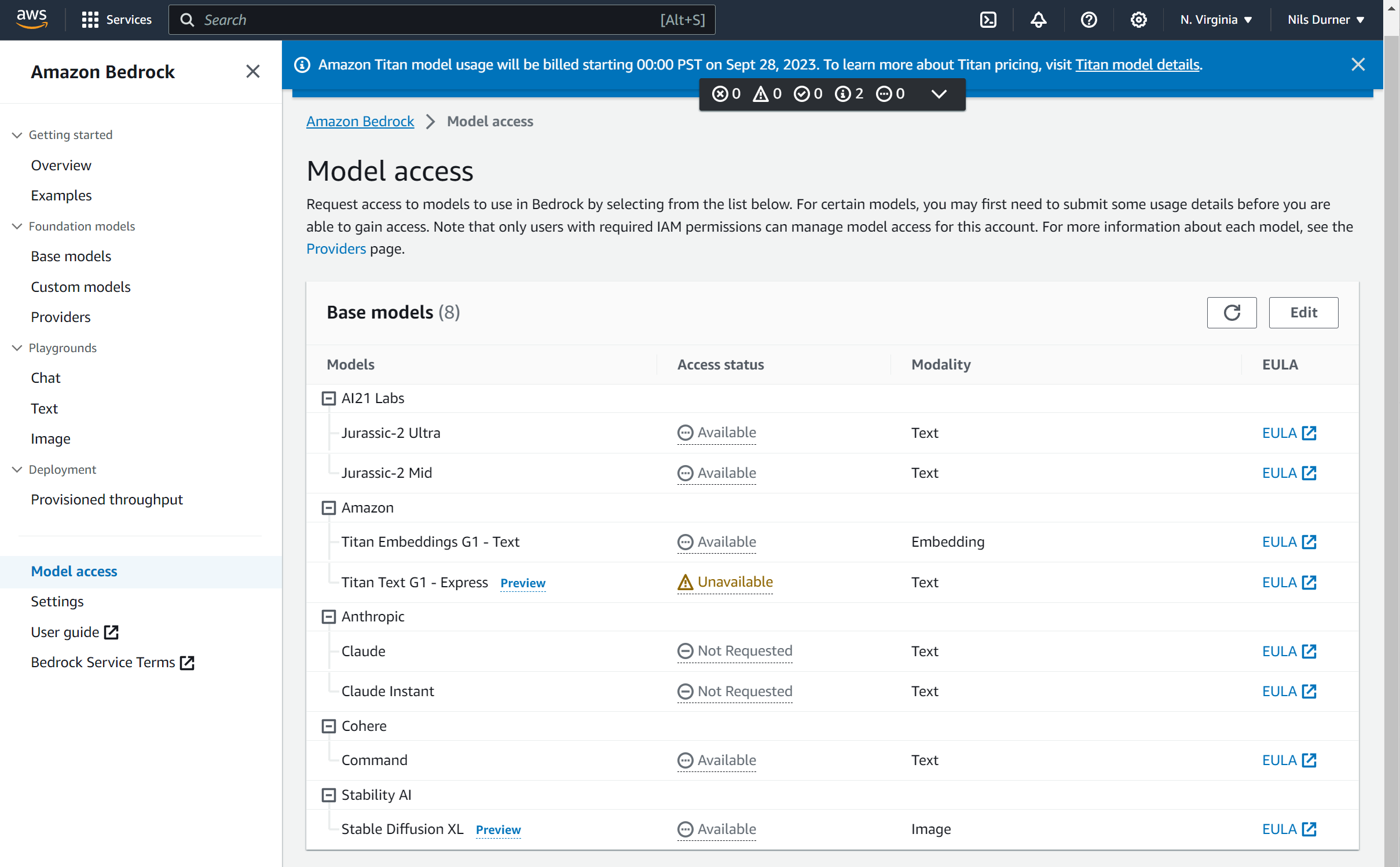Open the notifications bell
Screen dimensions: 1400x867
1038,20
